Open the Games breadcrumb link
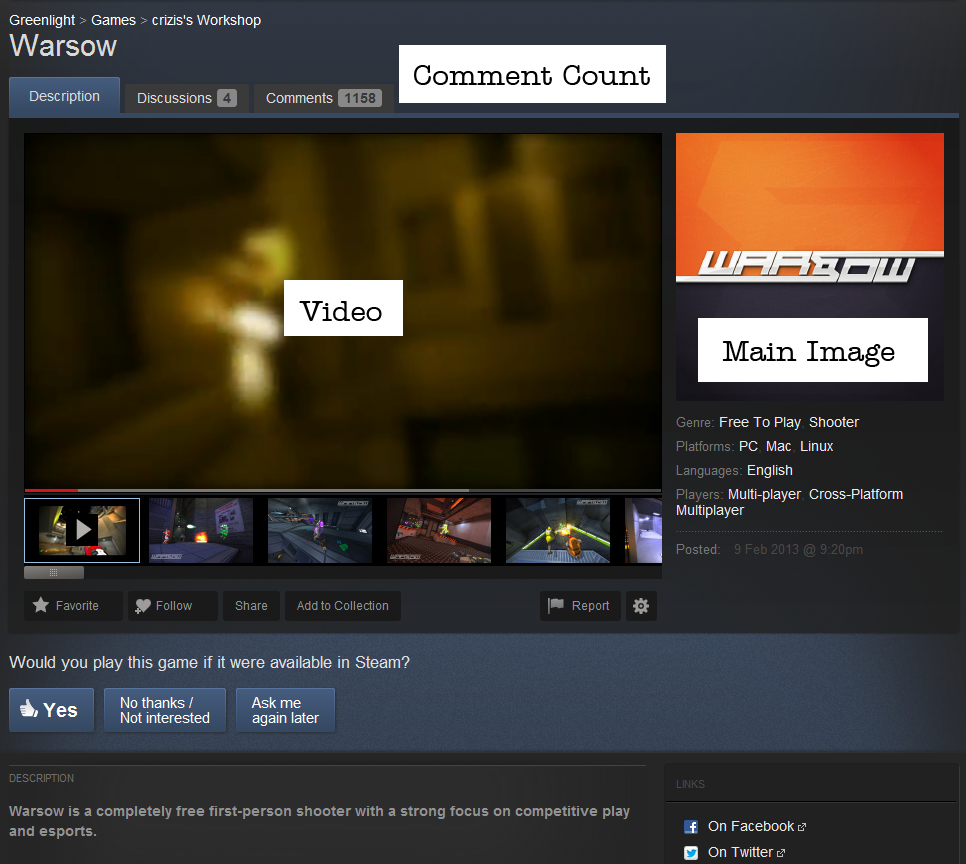 [x=113, y=20]
